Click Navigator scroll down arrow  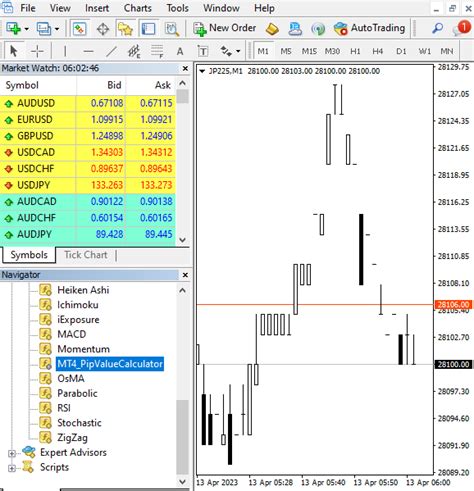(182, 482)
